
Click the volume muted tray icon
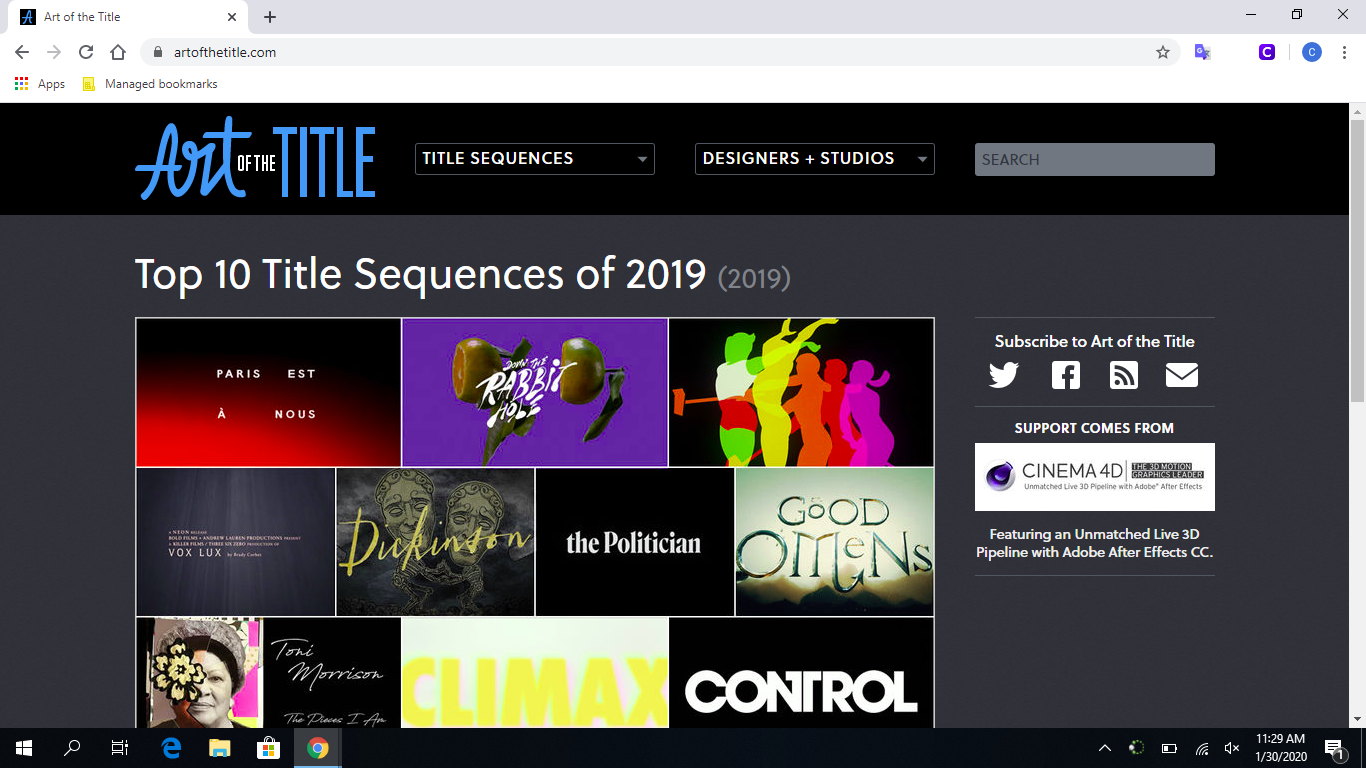click(1232, 748)
